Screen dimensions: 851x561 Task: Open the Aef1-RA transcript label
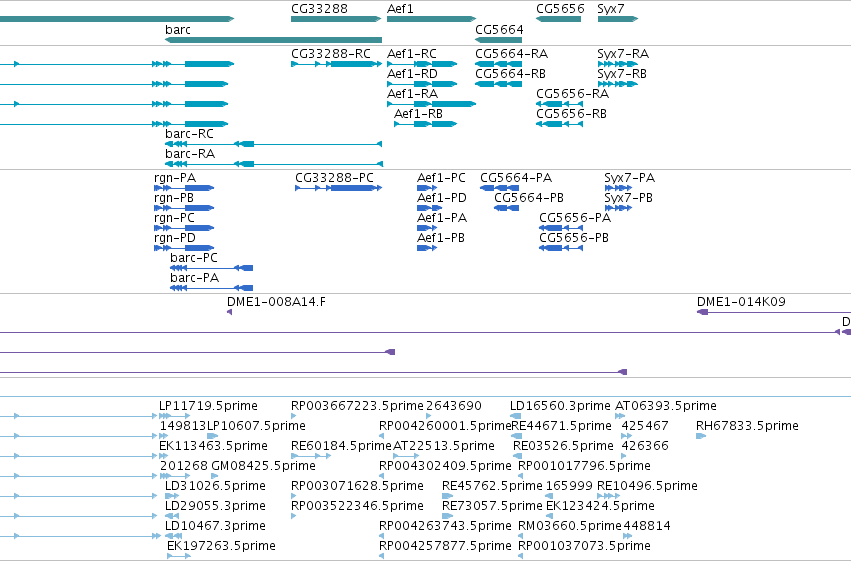click(x=412, y=94)
